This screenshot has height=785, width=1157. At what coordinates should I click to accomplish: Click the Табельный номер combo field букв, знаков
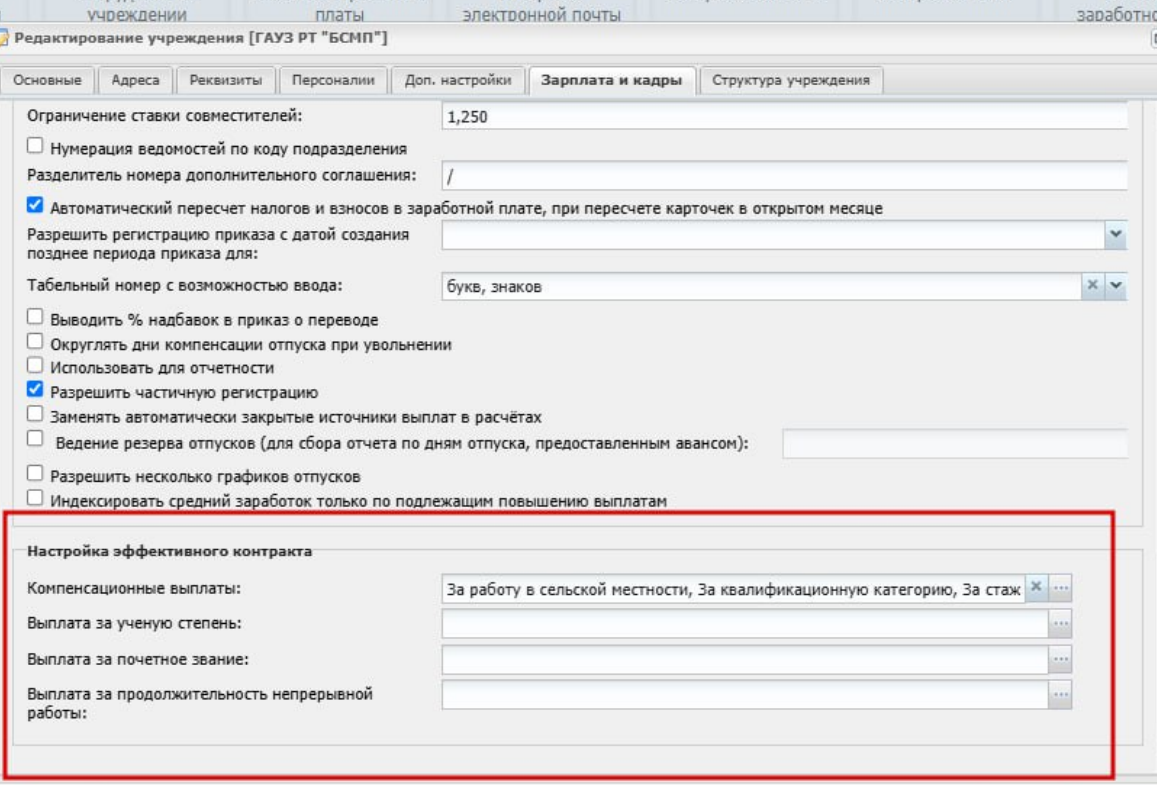(x=761, y=286)
